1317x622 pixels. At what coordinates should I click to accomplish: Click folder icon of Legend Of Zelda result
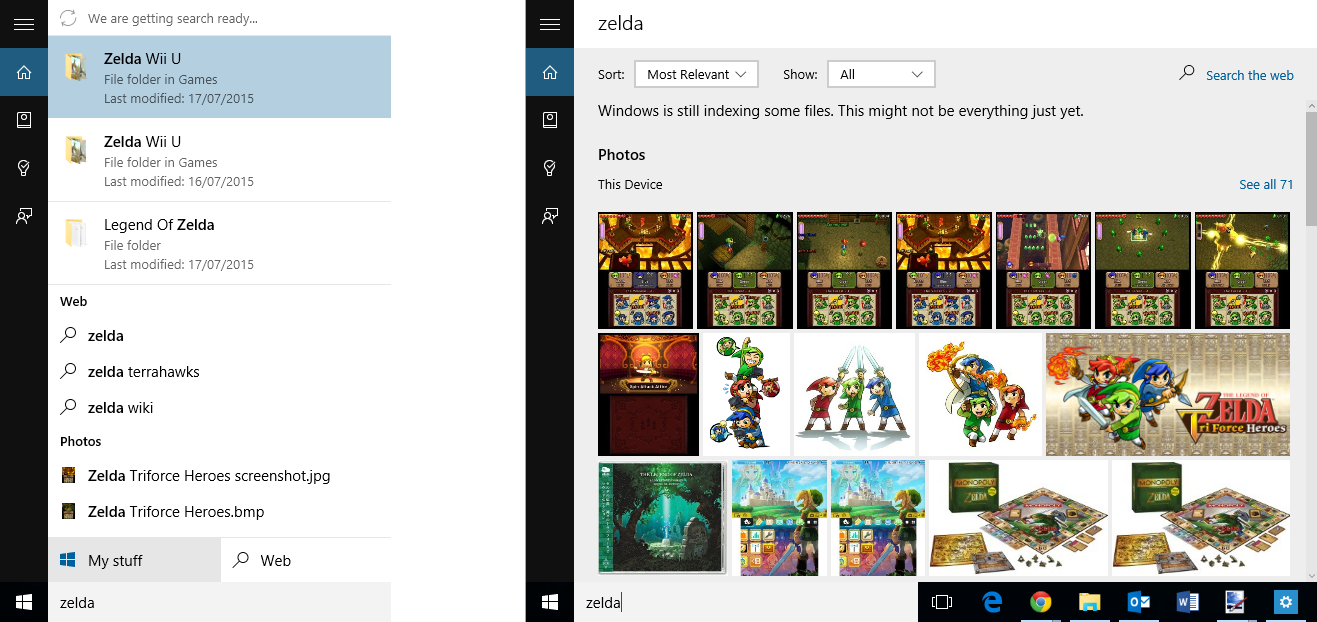pos(76,233)
